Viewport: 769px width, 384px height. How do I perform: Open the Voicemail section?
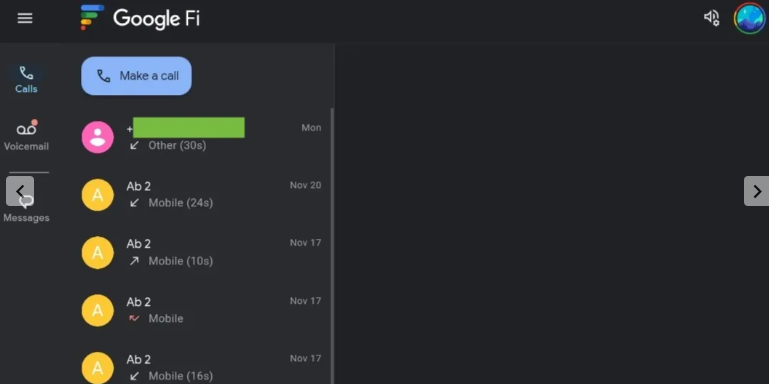coord(26,135)
